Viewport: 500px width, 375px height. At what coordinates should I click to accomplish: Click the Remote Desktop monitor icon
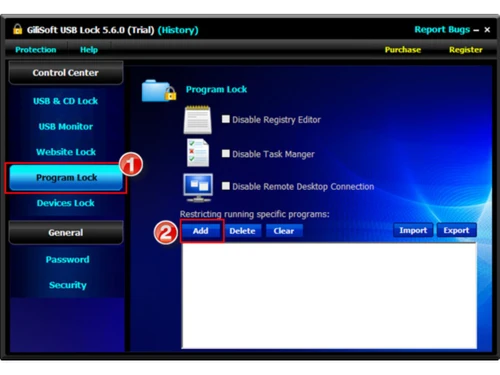click(198, 187)
